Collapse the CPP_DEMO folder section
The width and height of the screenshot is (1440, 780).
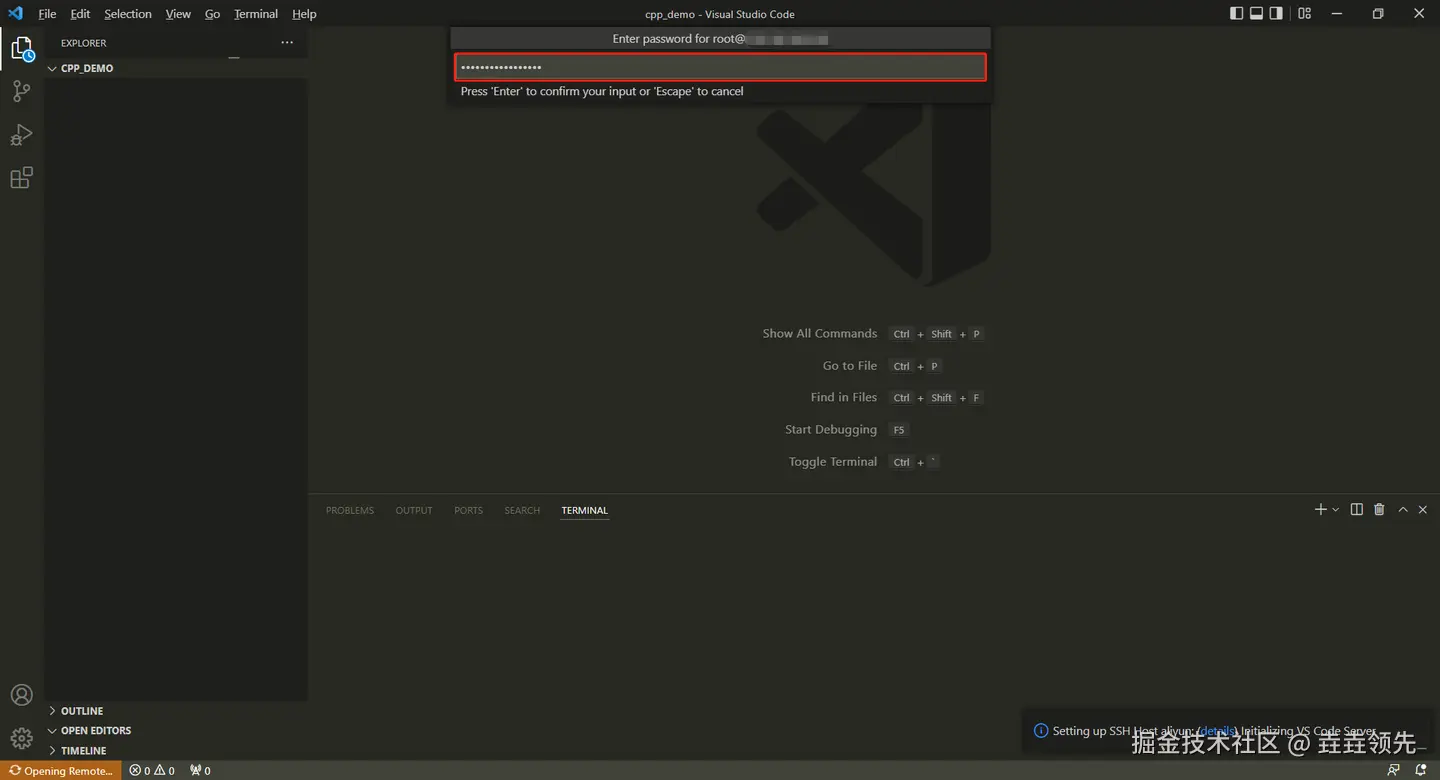click(176, 68)
